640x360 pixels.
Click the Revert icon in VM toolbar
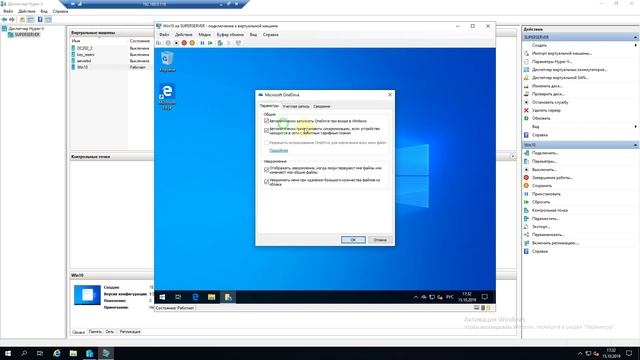tap(229, 43)
